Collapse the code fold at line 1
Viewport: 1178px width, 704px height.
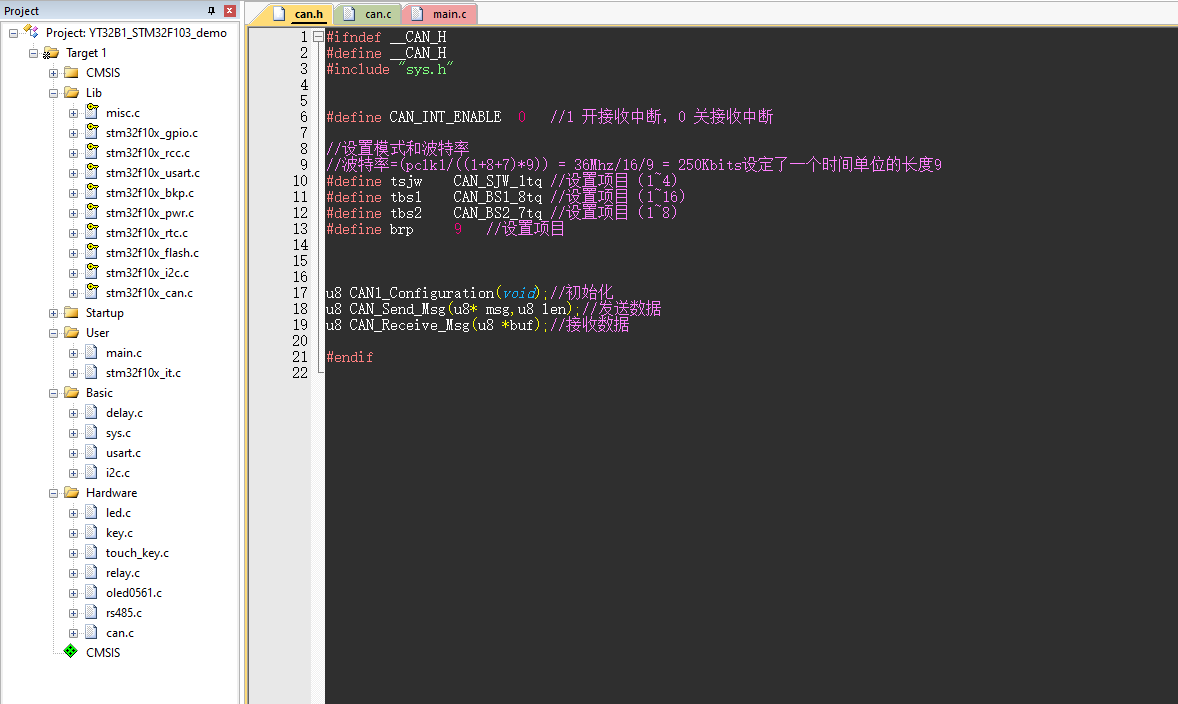(319, 36)
